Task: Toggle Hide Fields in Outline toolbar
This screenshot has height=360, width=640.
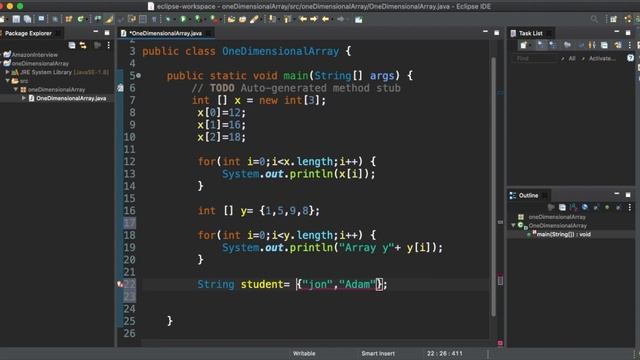Action: click(584, 207)
